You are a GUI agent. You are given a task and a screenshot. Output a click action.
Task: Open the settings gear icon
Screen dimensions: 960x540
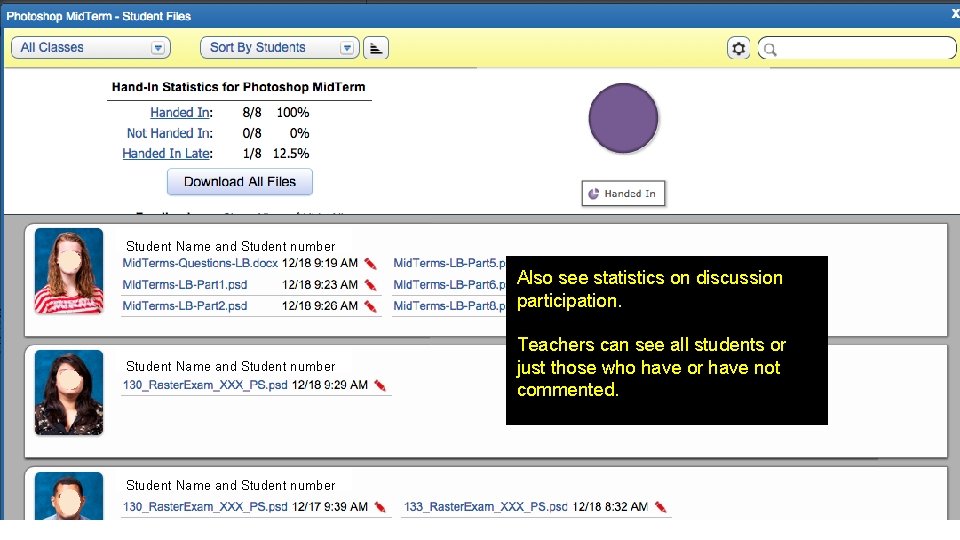738,48
